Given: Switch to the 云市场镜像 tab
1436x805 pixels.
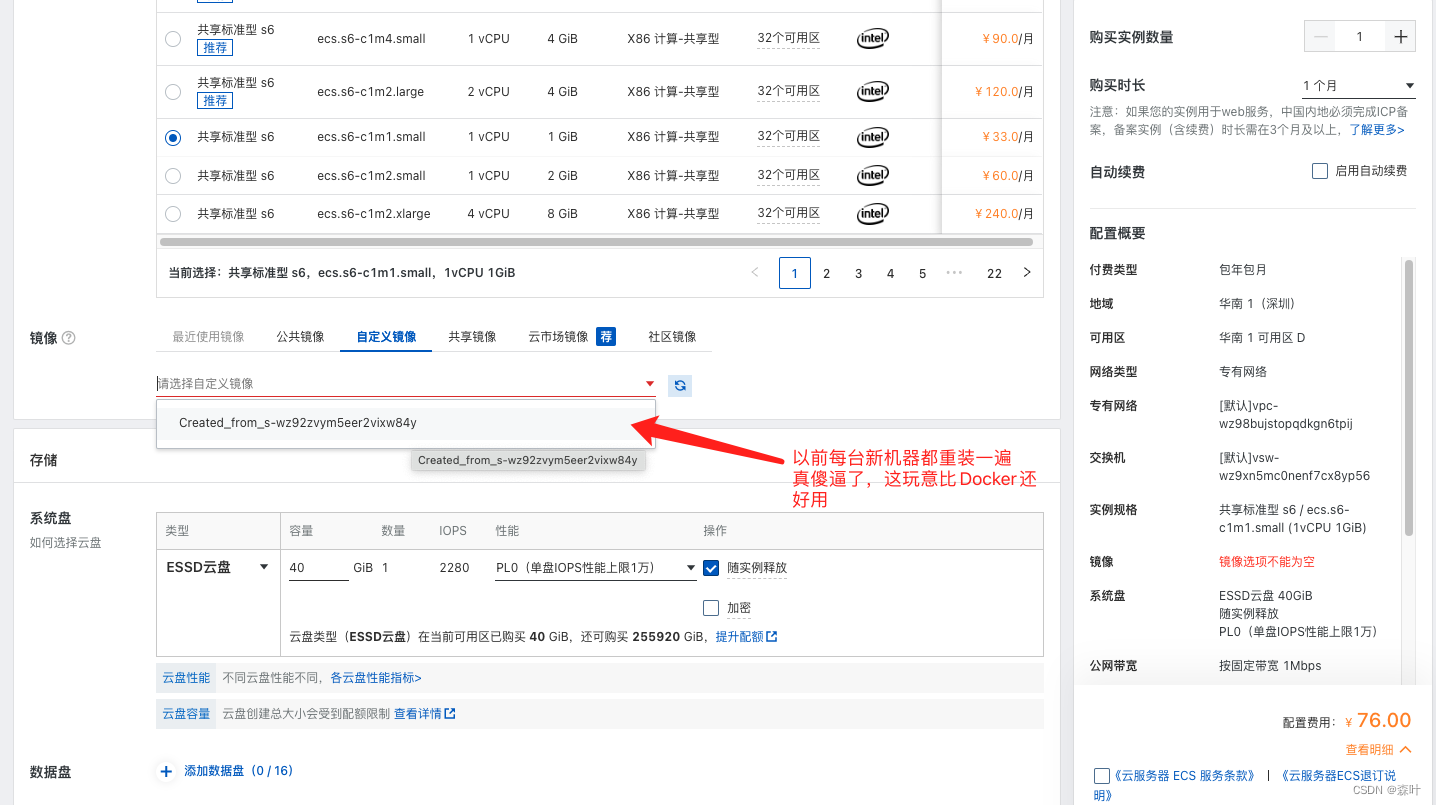Looking at the screenshot, I should pos(558,337).
